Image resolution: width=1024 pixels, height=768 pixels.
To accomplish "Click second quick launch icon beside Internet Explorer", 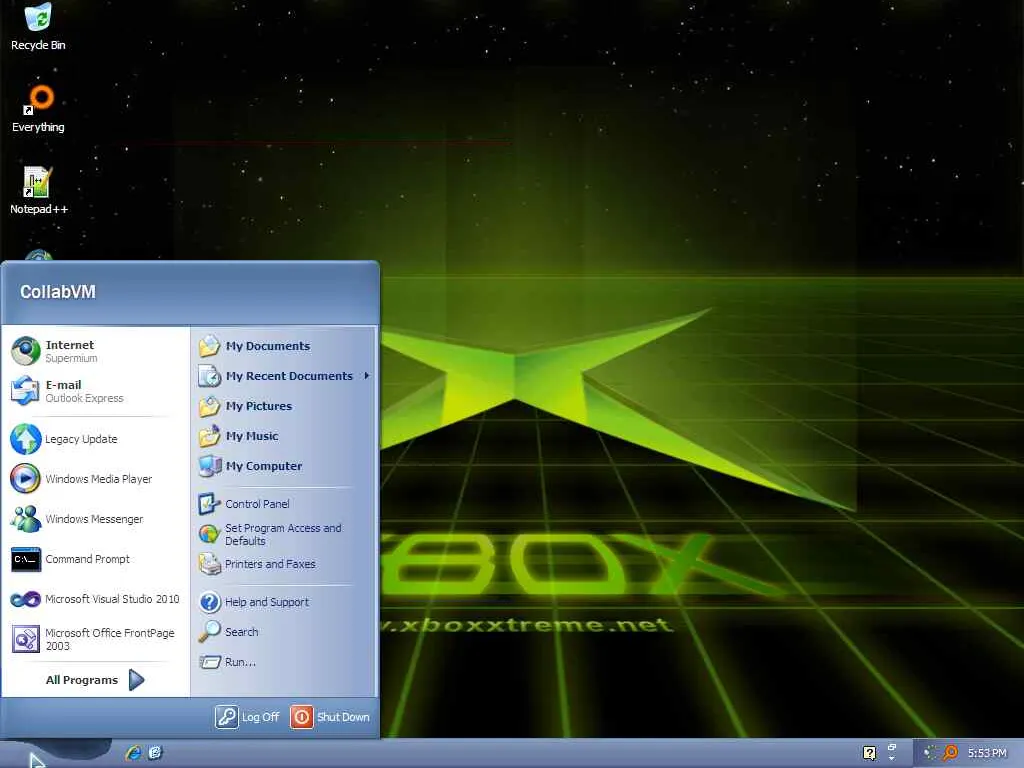I will [155, 753].
